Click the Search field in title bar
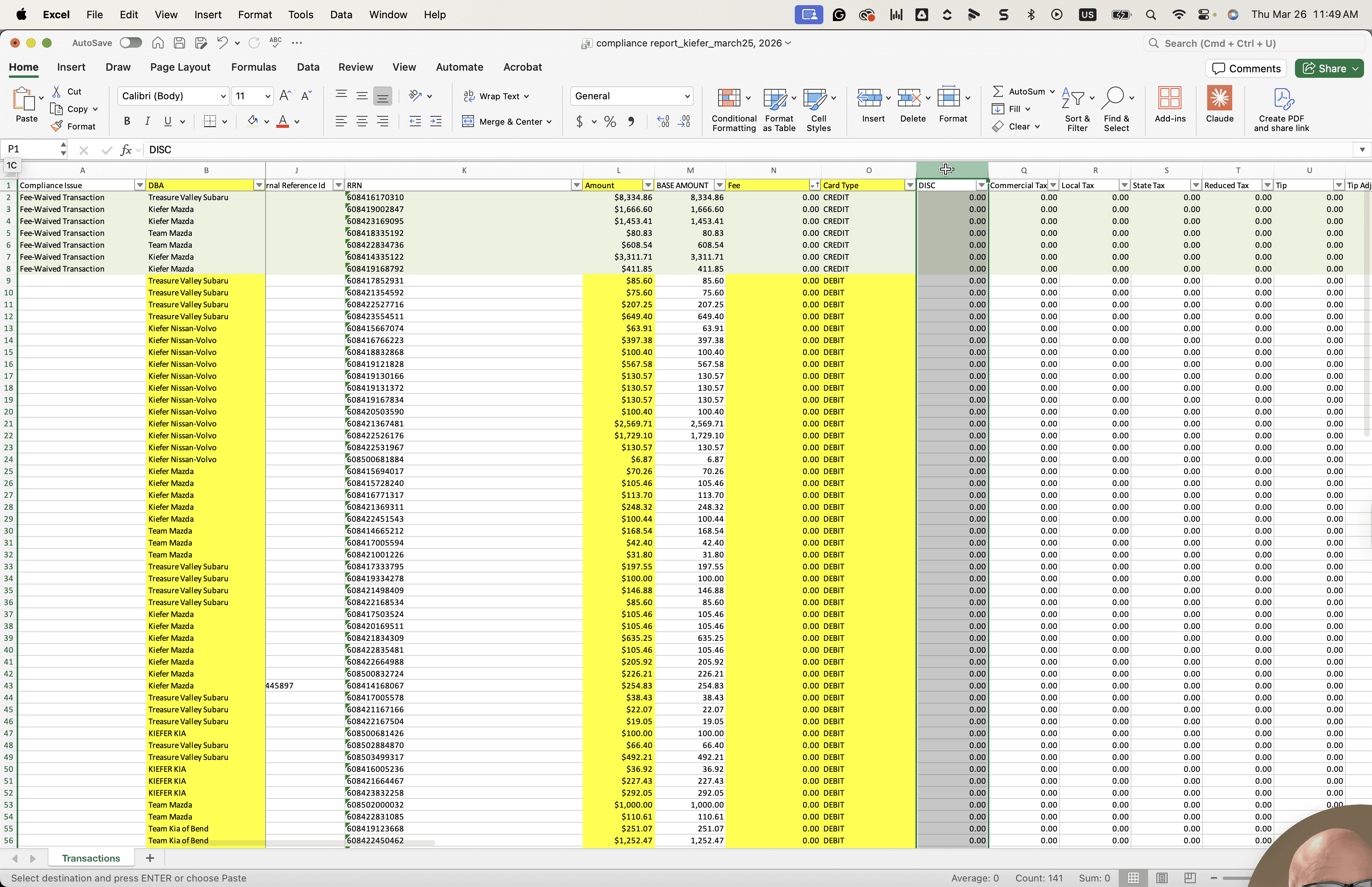 coord(1254,43)
